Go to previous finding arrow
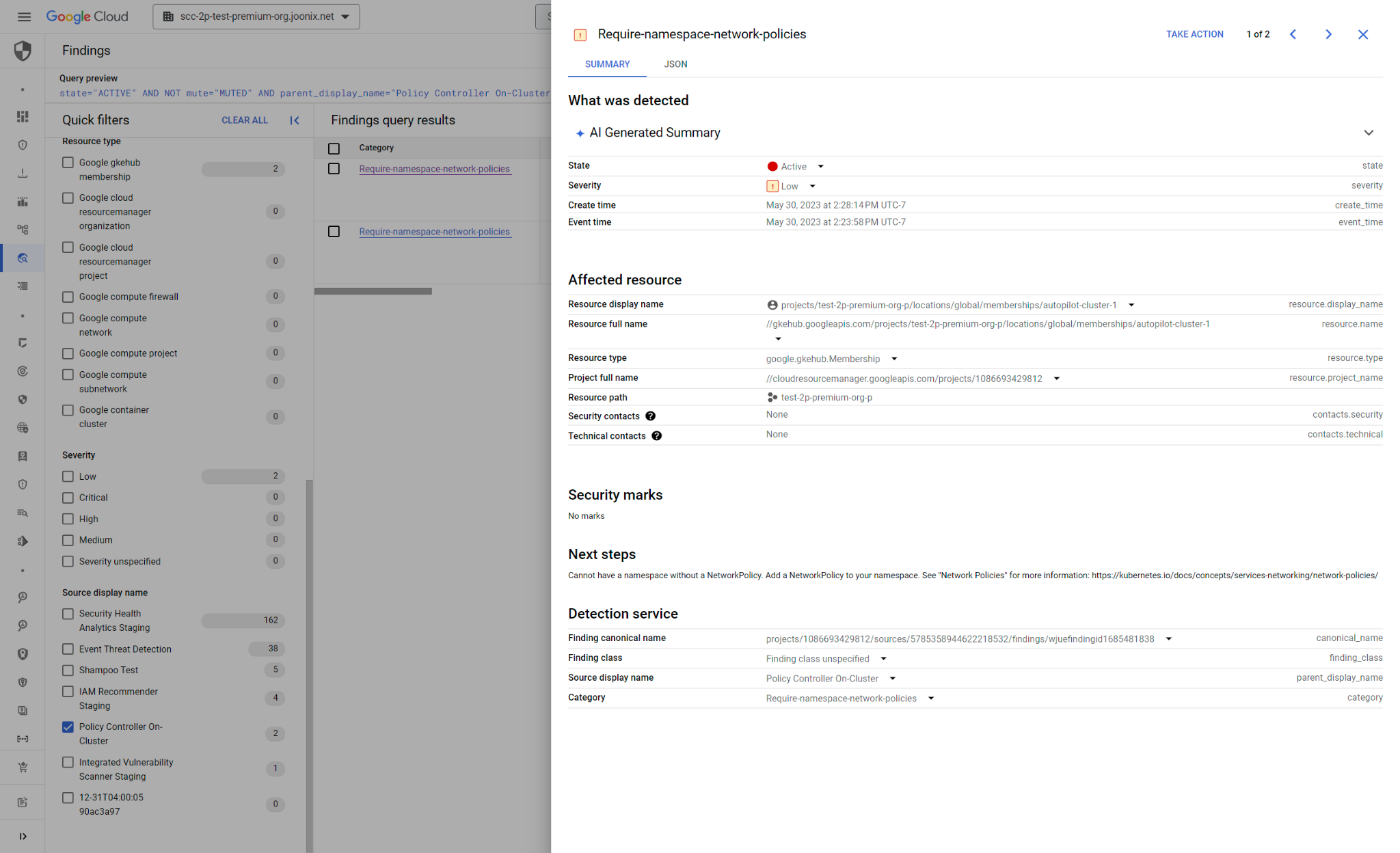 [1293, 34]
